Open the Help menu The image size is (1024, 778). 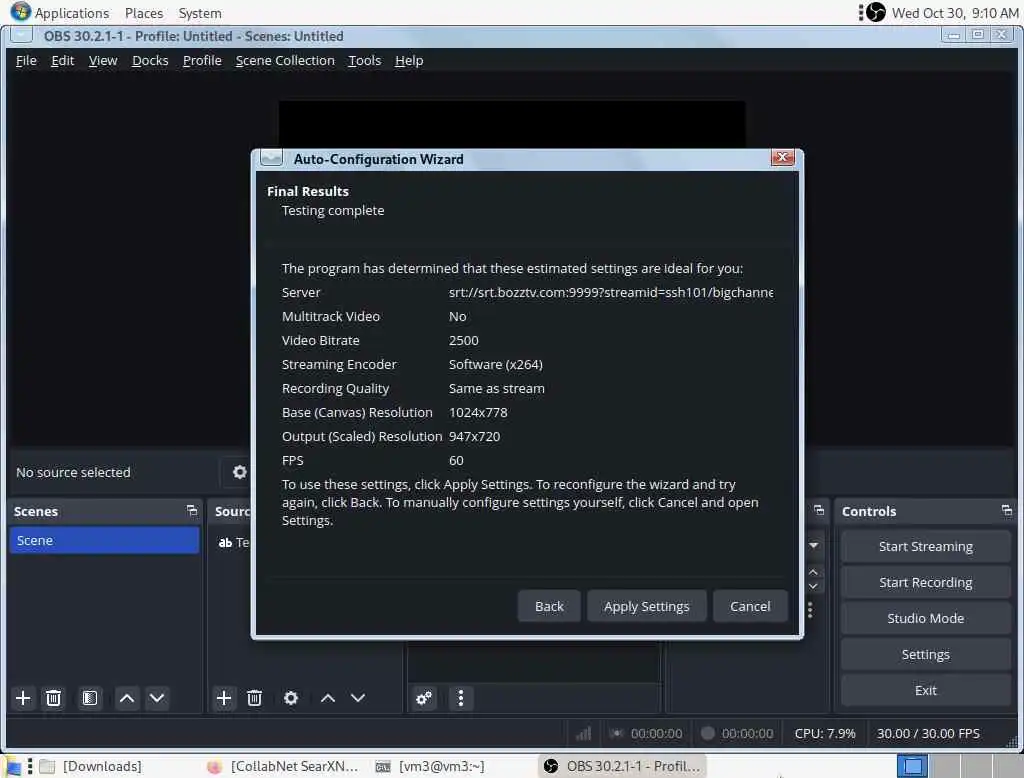tap(409, 61)
